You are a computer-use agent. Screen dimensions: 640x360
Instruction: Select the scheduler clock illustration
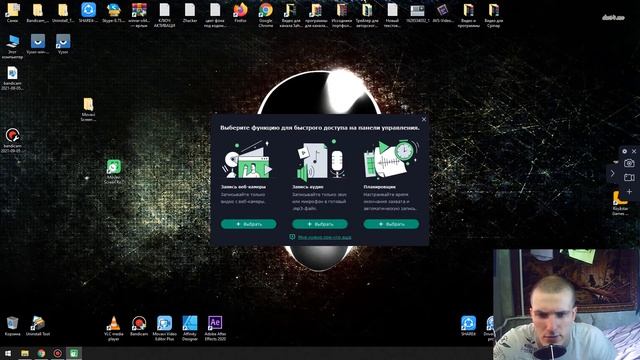(x=391, y=159)
